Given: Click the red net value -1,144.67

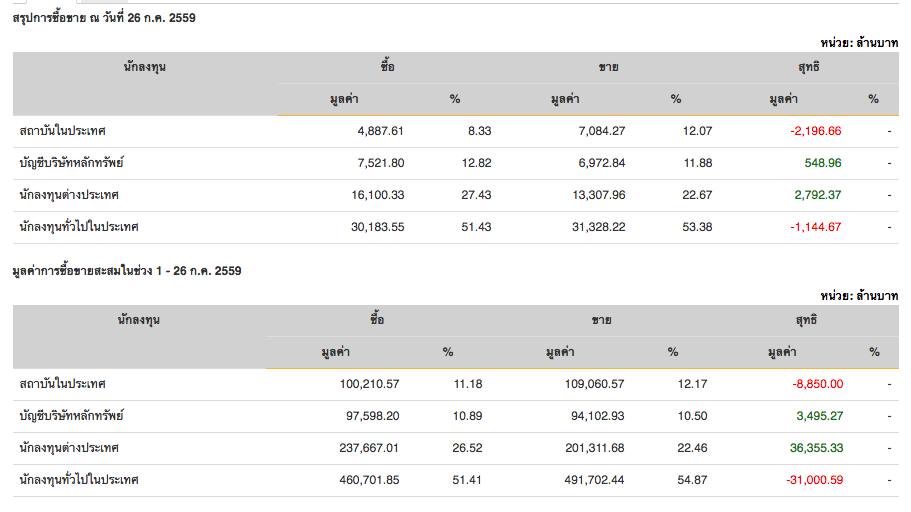Looking at the screenshot, I should pyautogui.click(x=816, y=227).
